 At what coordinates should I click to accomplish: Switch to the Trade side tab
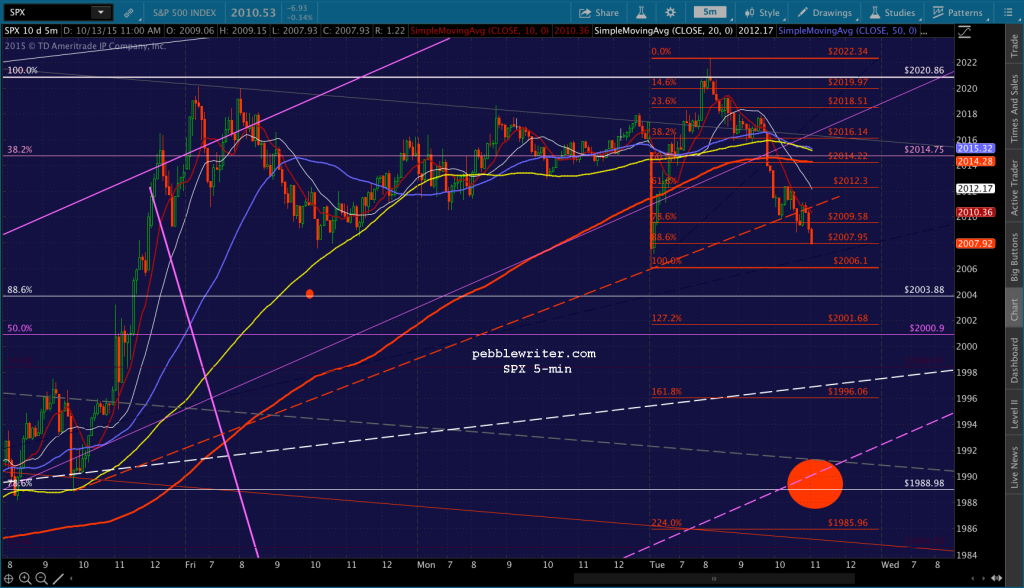click(1014, 45)
